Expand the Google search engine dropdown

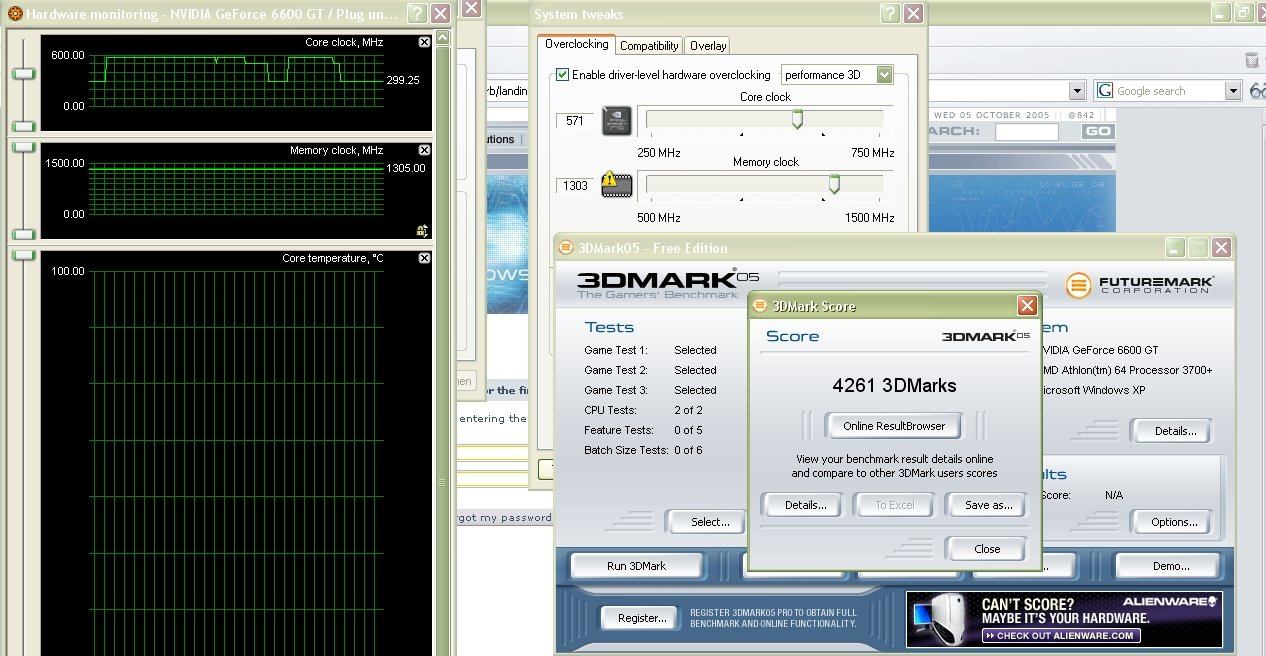(x=1233, y=91)
